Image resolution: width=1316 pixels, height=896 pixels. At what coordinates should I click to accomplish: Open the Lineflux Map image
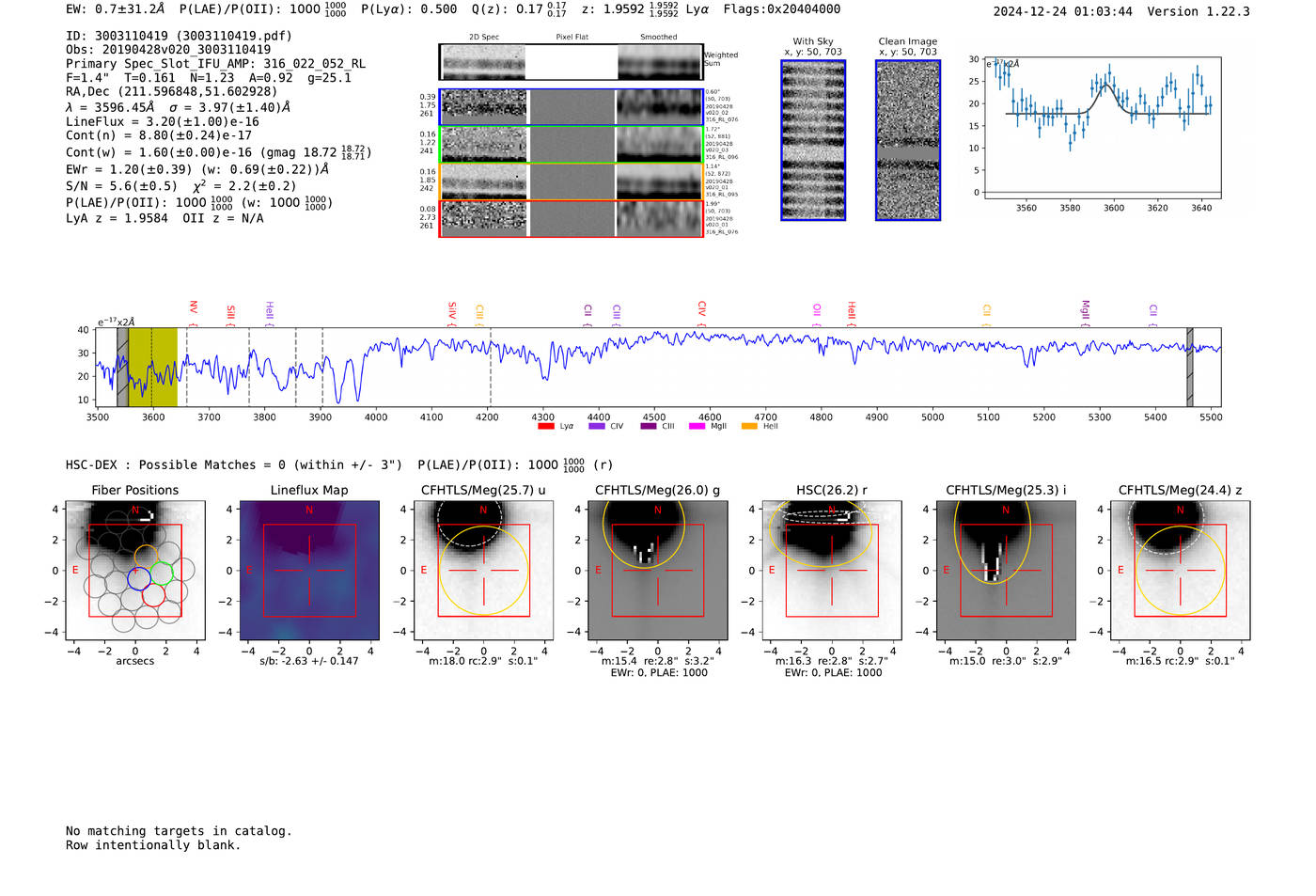coord(309,570)
